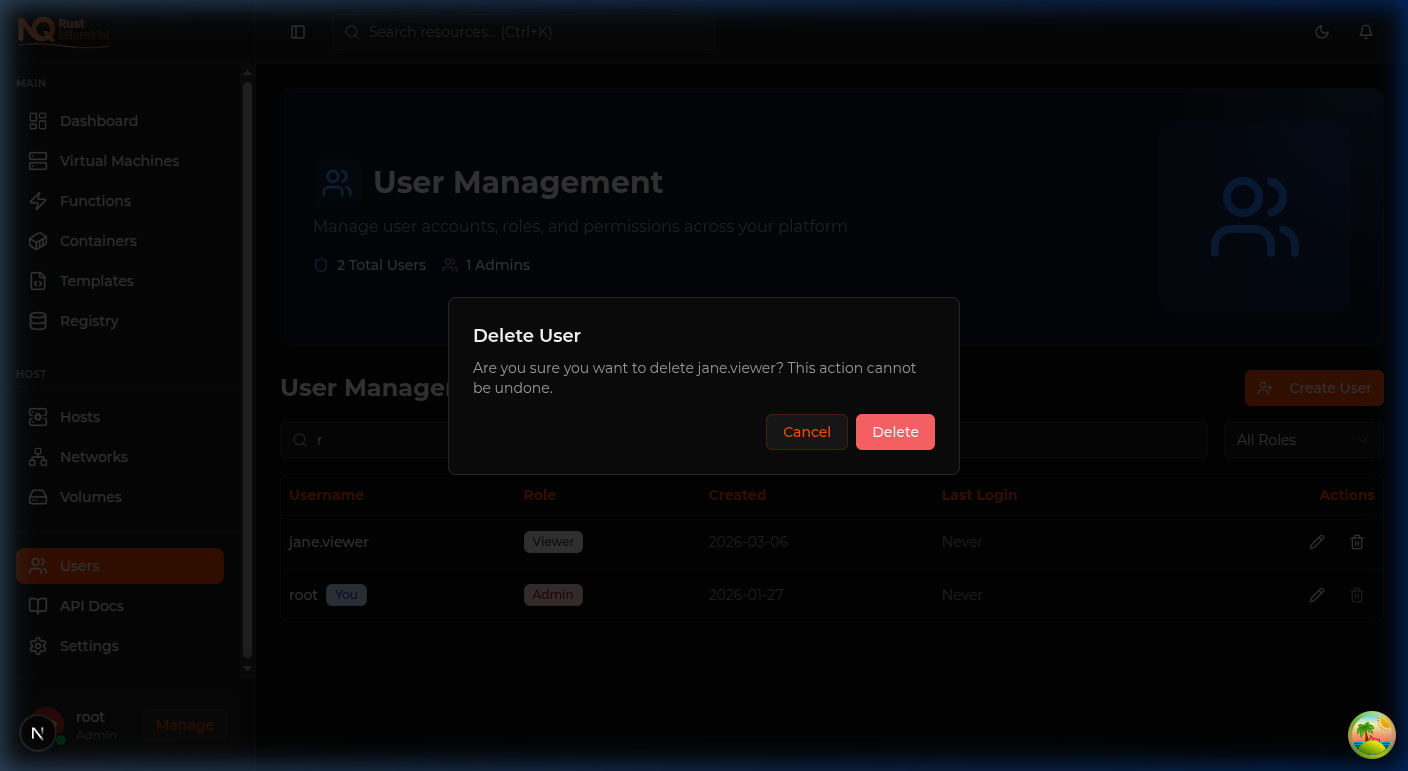Click the sidebar scroll-up arrow
The image size is (1408, 771).
click(x=247, y=71)
